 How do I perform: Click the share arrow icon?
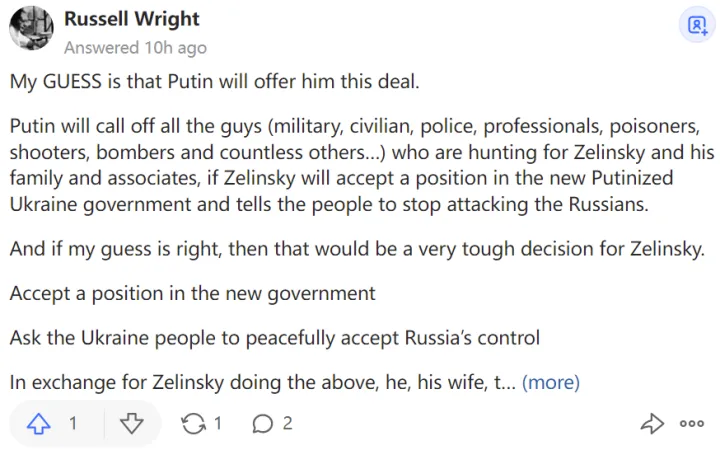[652, 423]
